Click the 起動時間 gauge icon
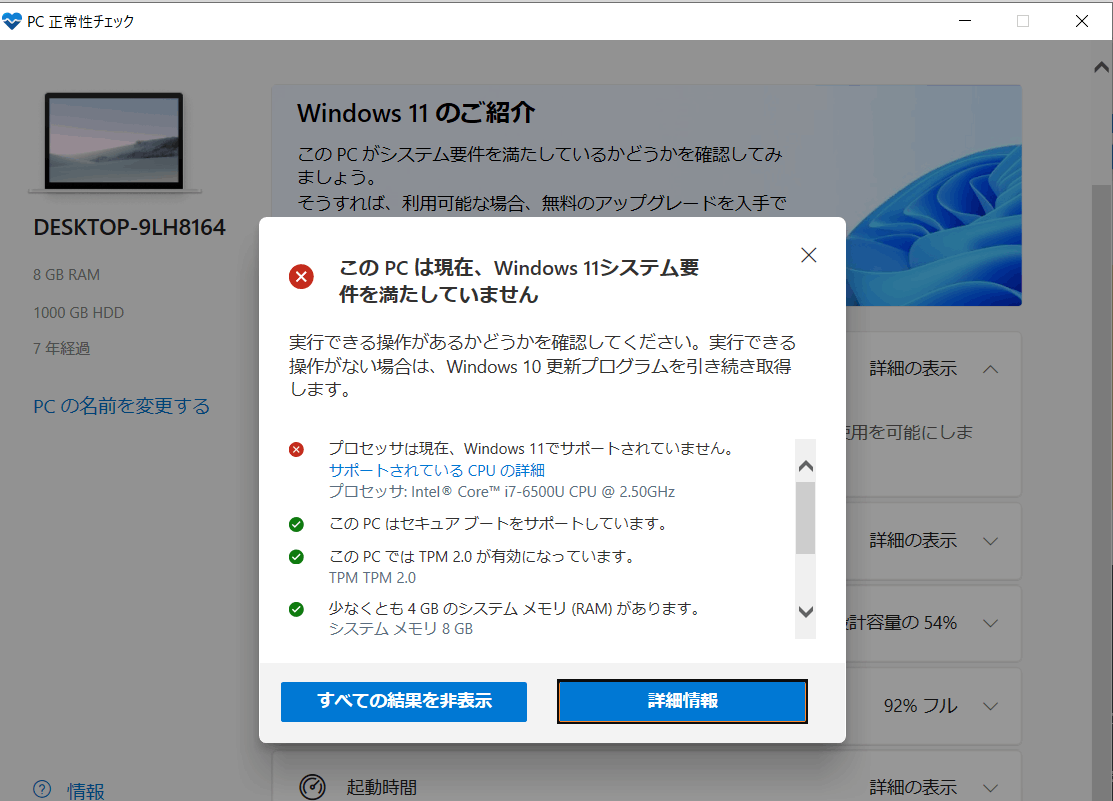The image size is (1113, 801). tap(312, 787)
